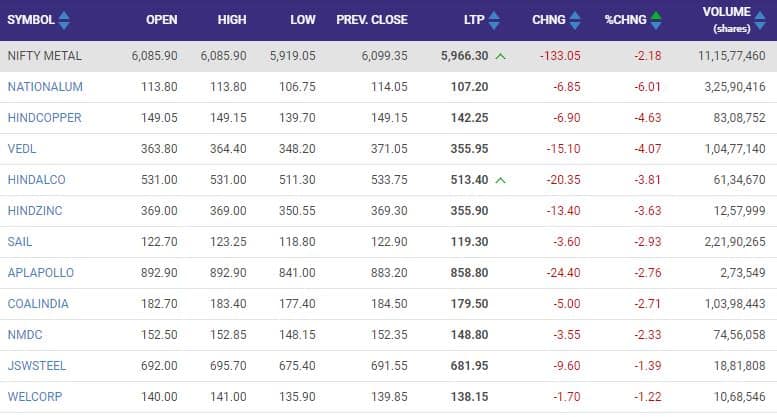The height and width of the screenshot is (417, 777).
Task: View the SAIL stock details link
Action: pos(20,242)
